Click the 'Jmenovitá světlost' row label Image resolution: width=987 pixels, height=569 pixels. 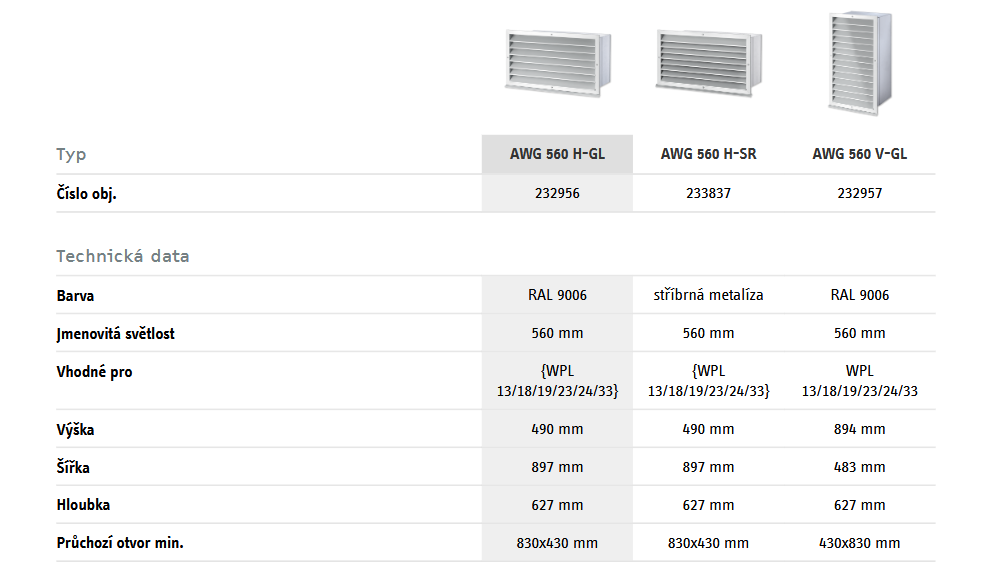(x=115, y=334)
